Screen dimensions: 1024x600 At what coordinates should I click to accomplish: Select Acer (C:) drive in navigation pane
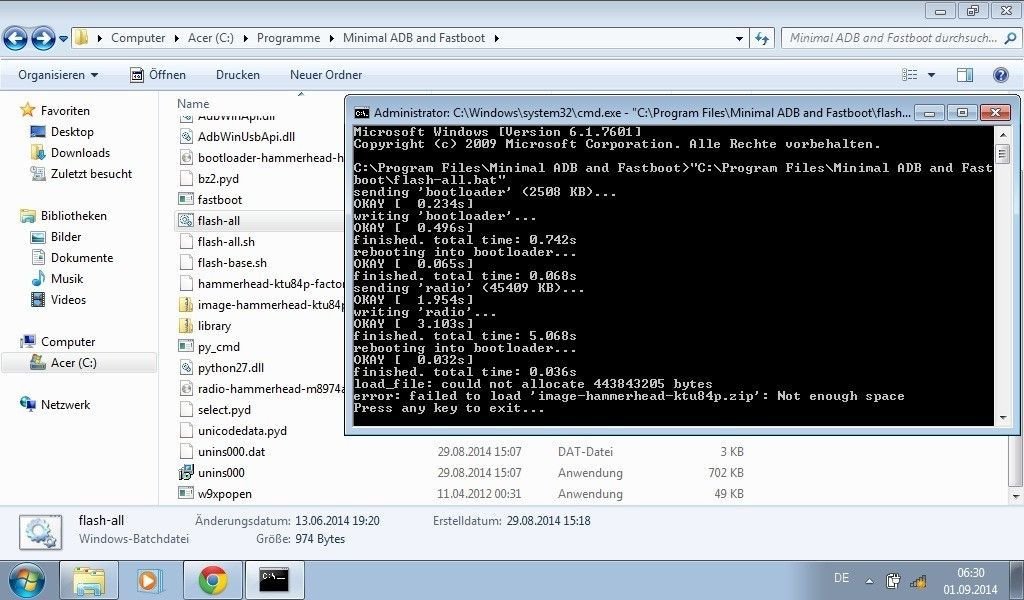[x=73, y=362]
